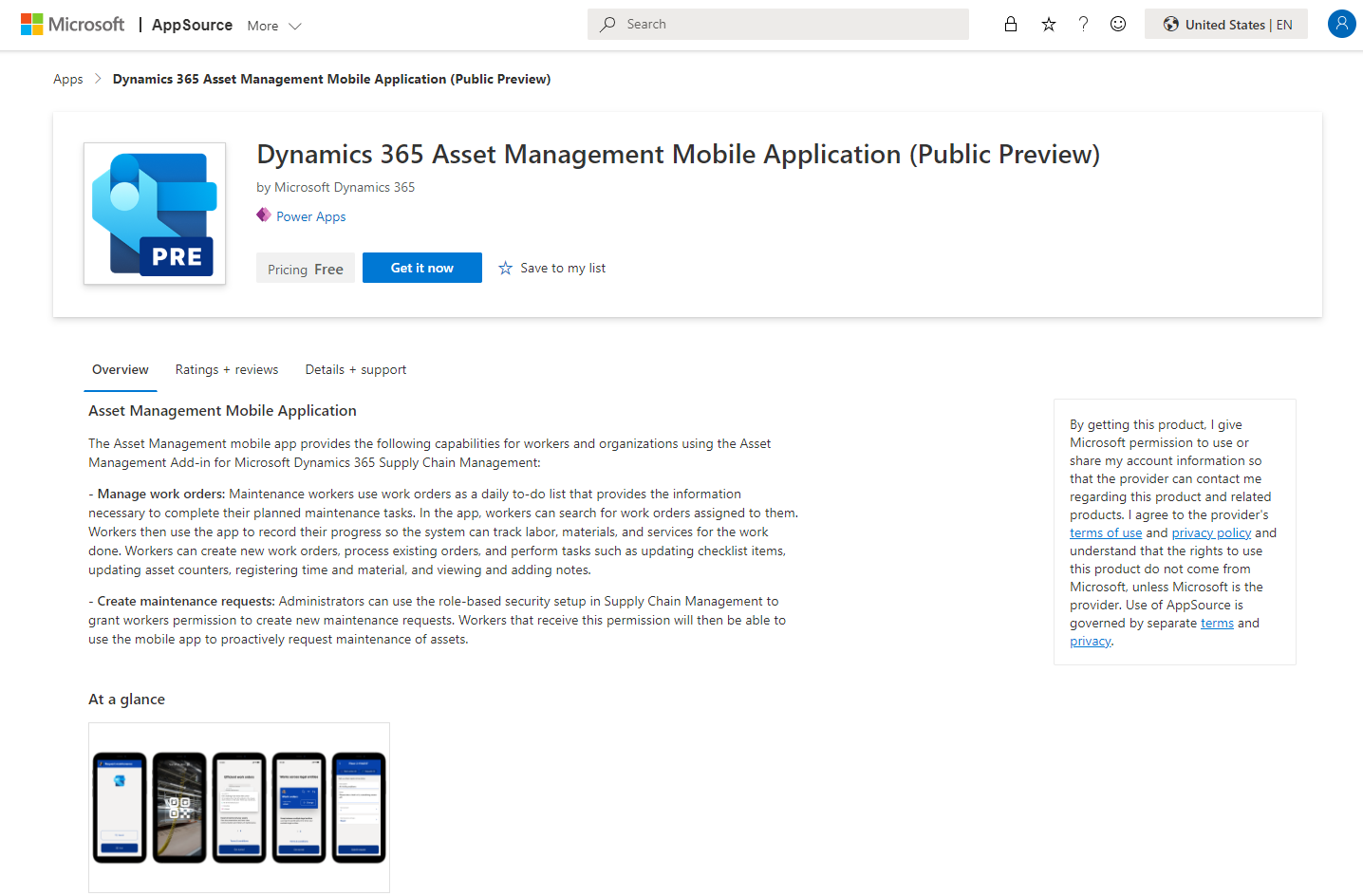
Task: Open AppSource separate terms link
Action: (1217, 624)
